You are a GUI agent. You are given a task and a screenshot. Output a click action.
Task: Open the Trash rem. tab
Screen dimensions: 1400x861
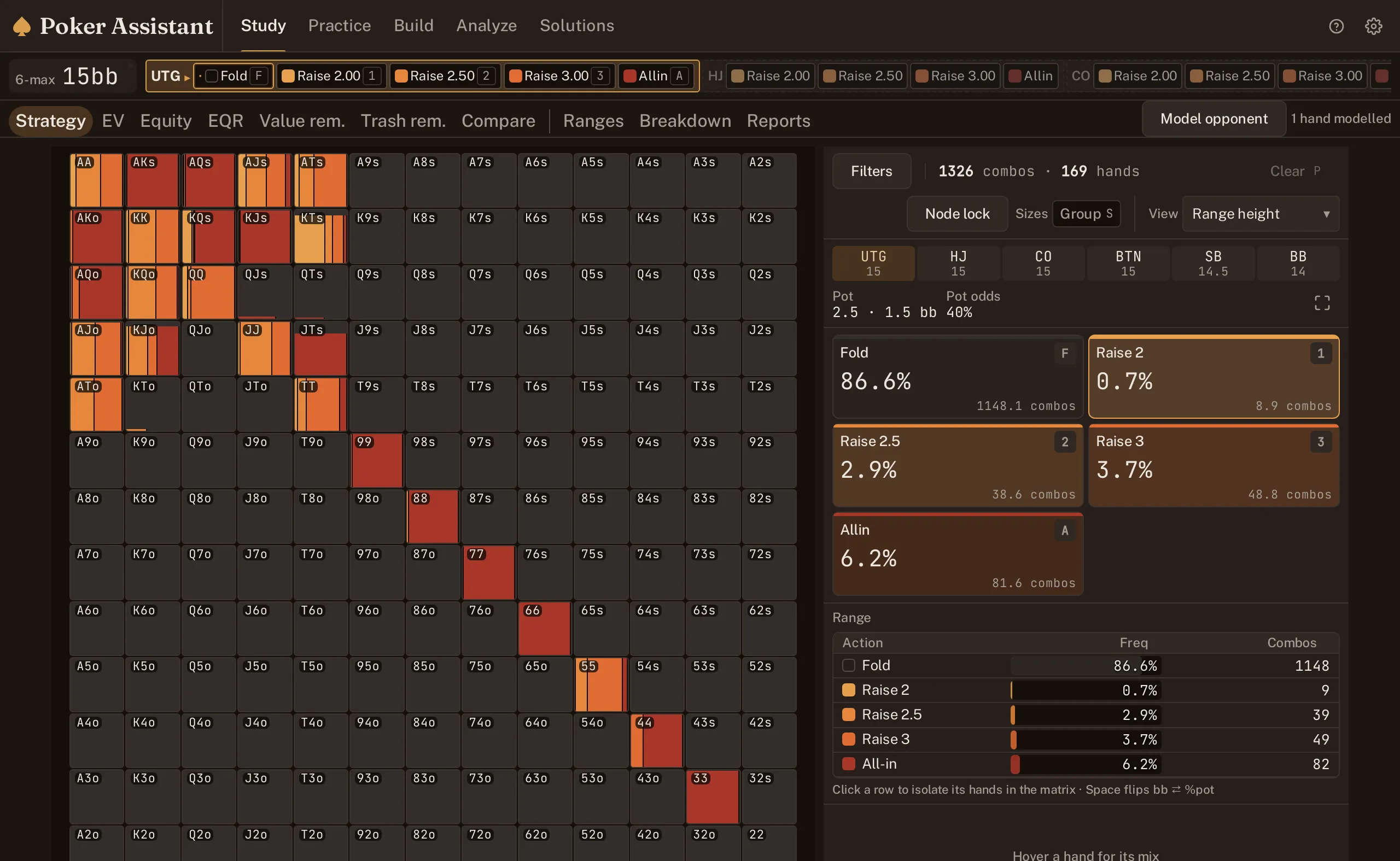pyautogui.click(x=403, y=121)
